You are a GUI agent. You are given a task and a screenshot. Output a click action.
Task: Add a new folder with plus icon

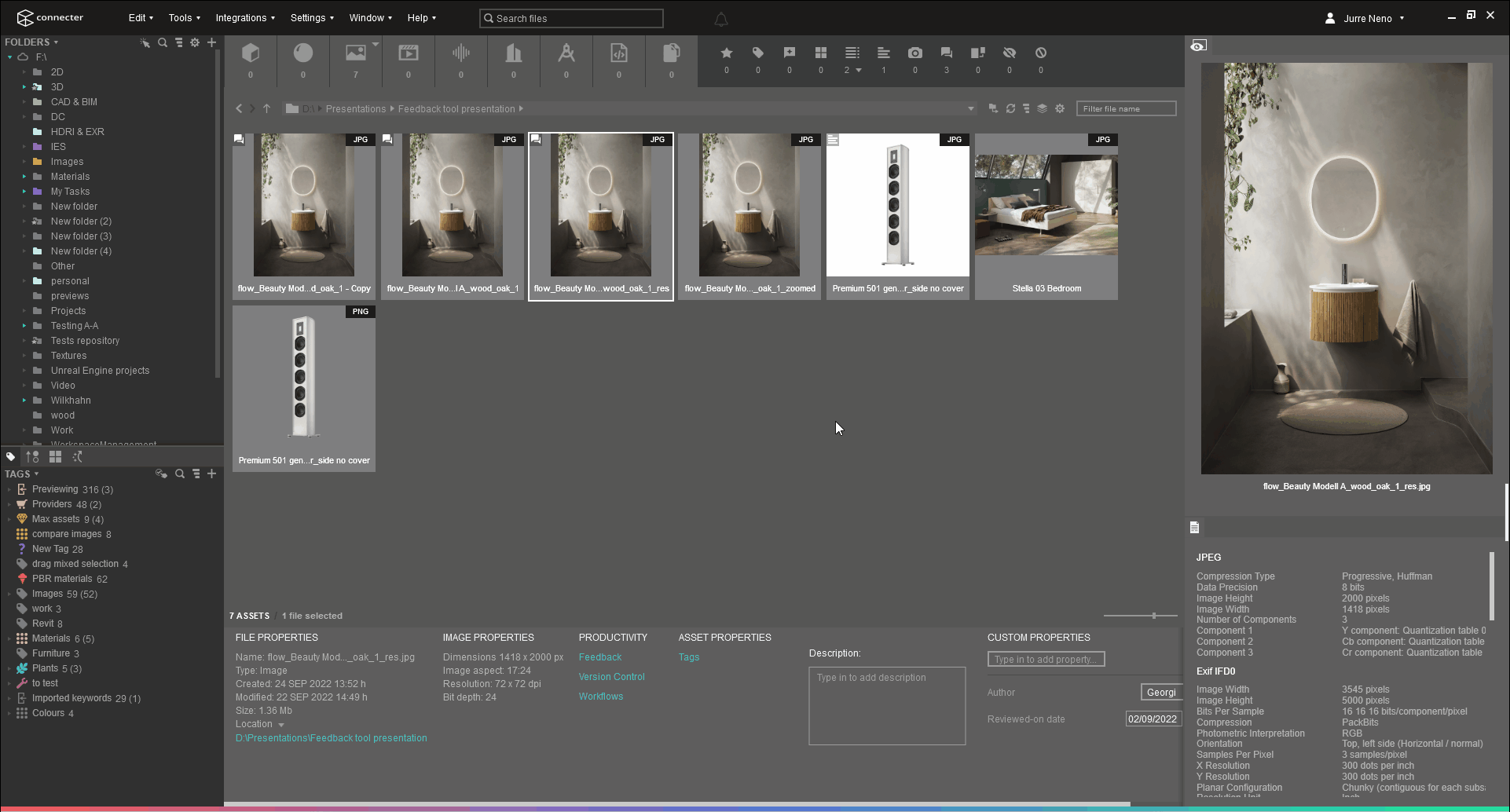pyautogui.click(x=211, y=42)
